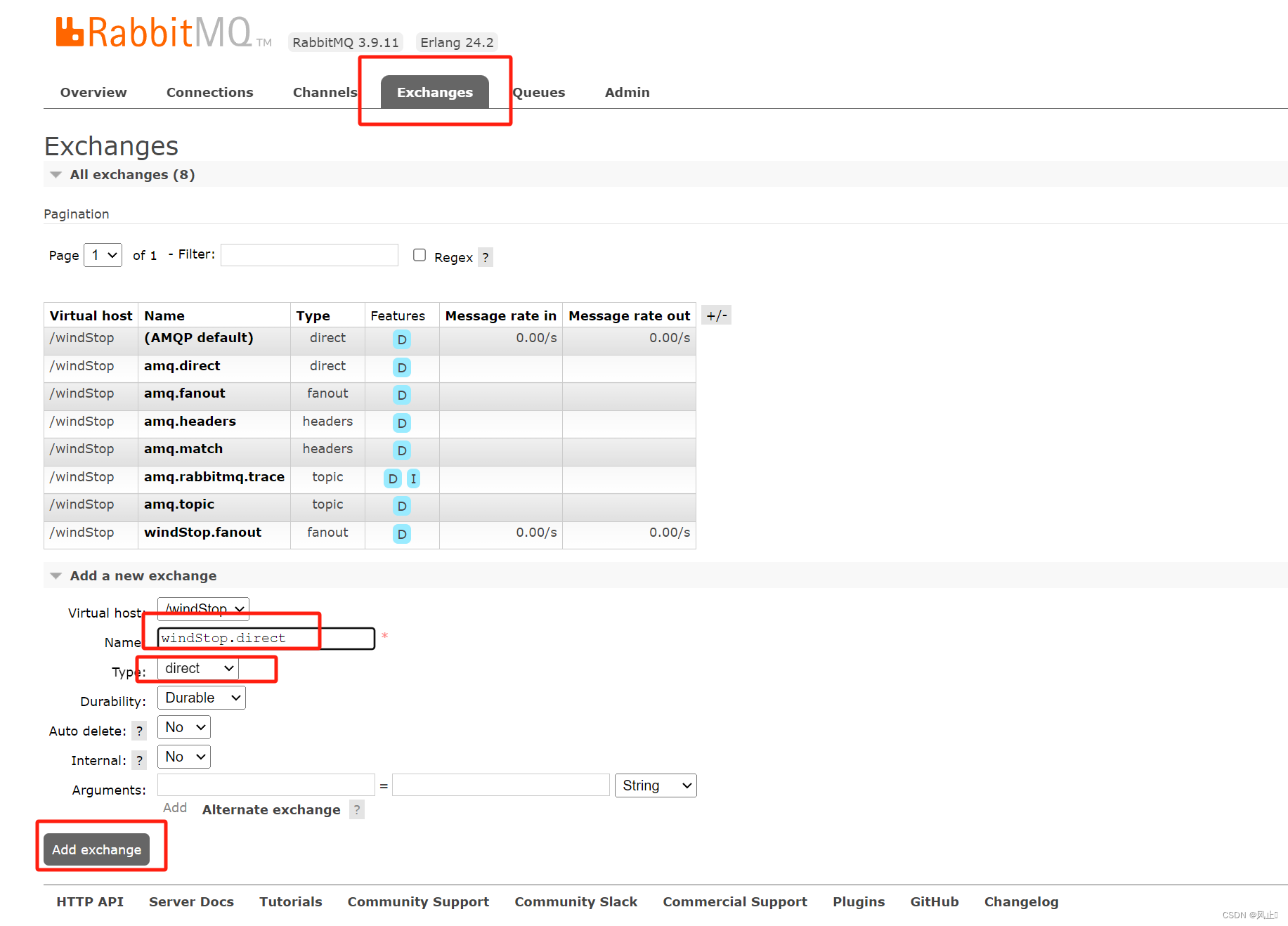Go to the Queues tab
The width and height of the screenshot is (1288, 926).
tap(539, 92)
